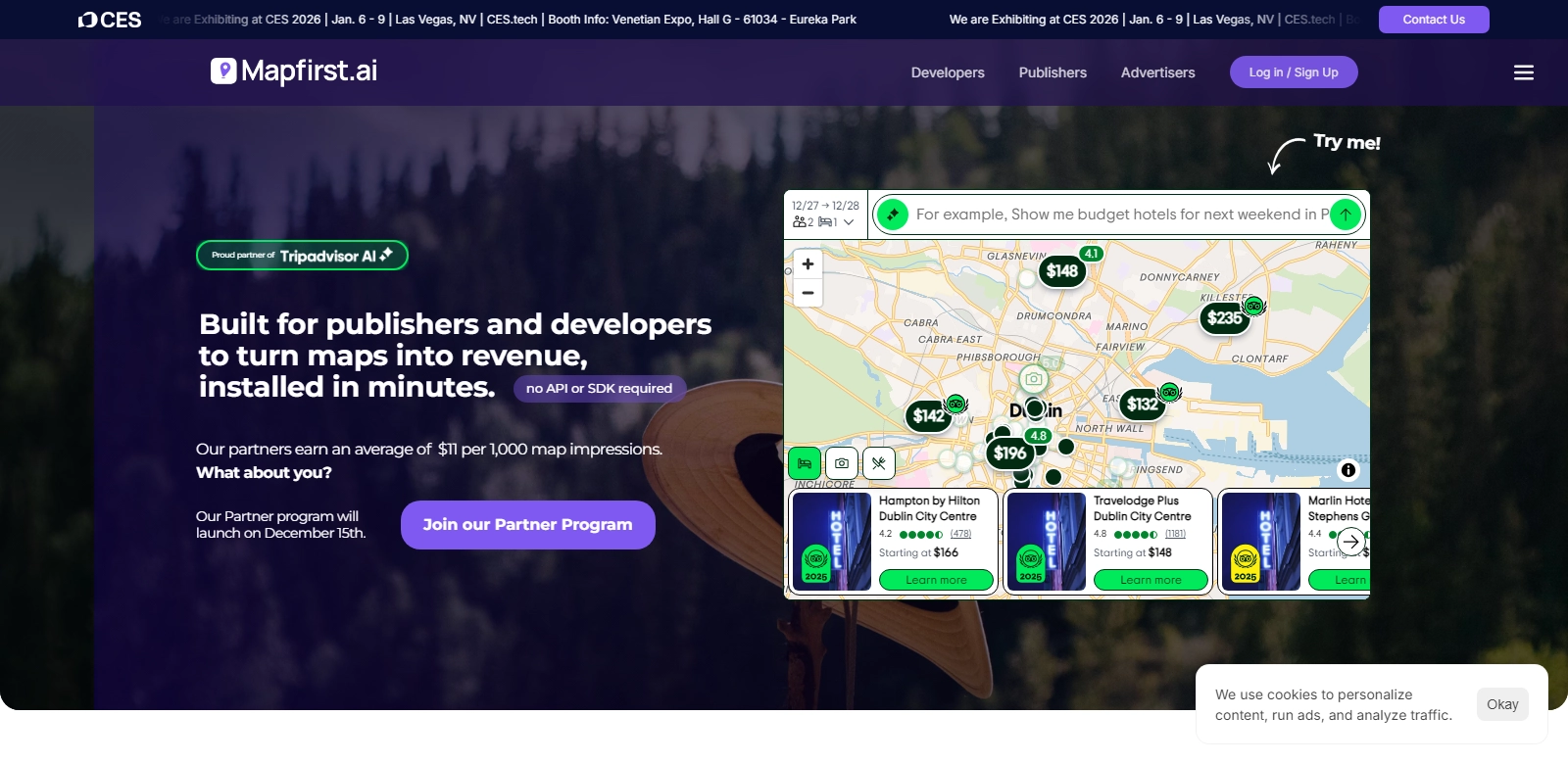The height and width of the screenshot is (764, 1568).
Task: Click Travelodge Plus 1181 reviews link
Action: [1175, 535]
